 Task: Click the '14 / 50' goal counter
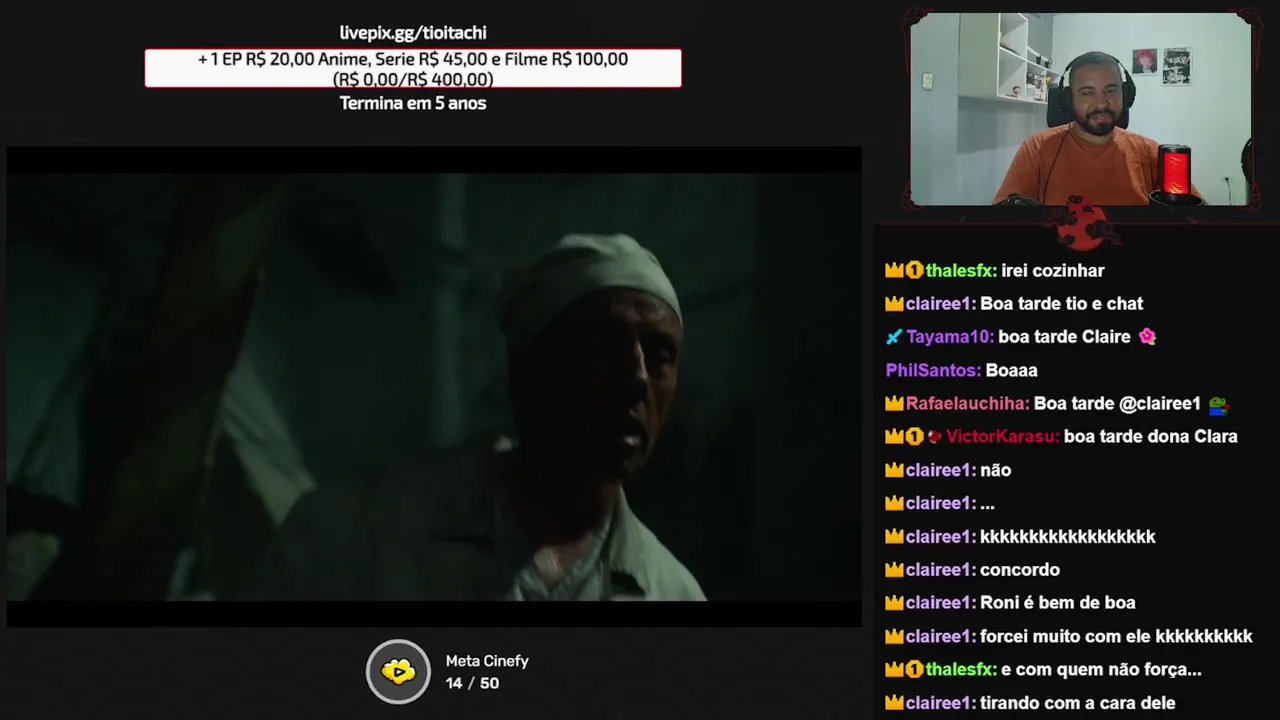(x=472, y=683)
